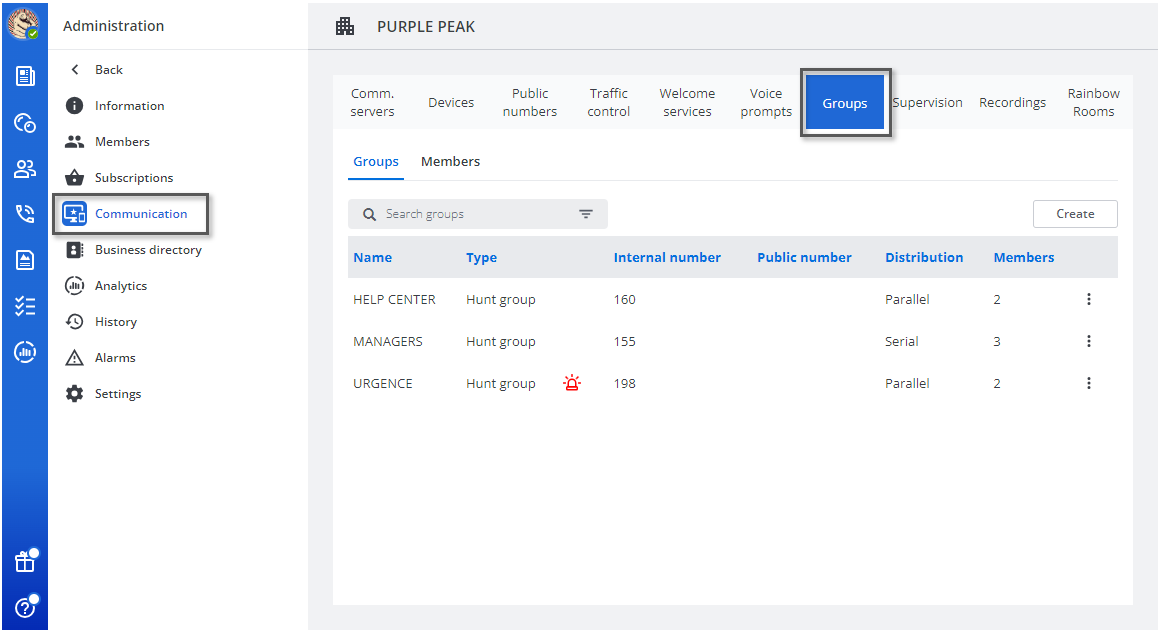This screenshot has width=1159, height=633.
Task: Click the Create button
Action: point(1075,214)
